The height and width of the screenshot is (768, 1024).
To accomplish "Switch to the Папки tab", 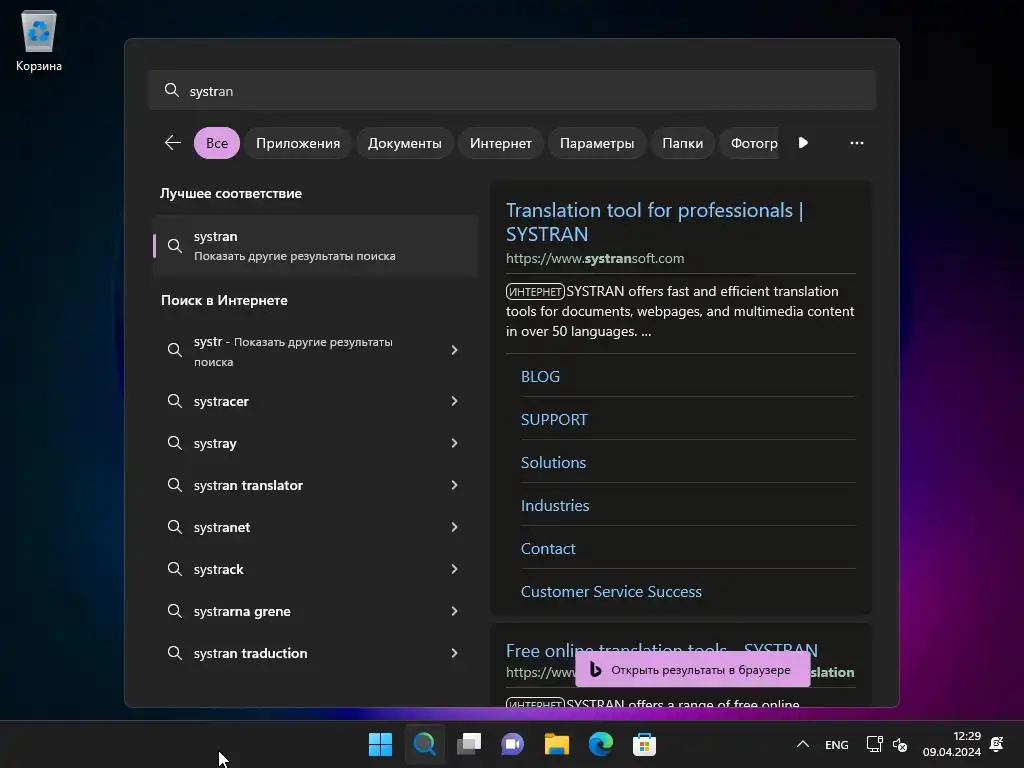I will (x=682, y=143).
